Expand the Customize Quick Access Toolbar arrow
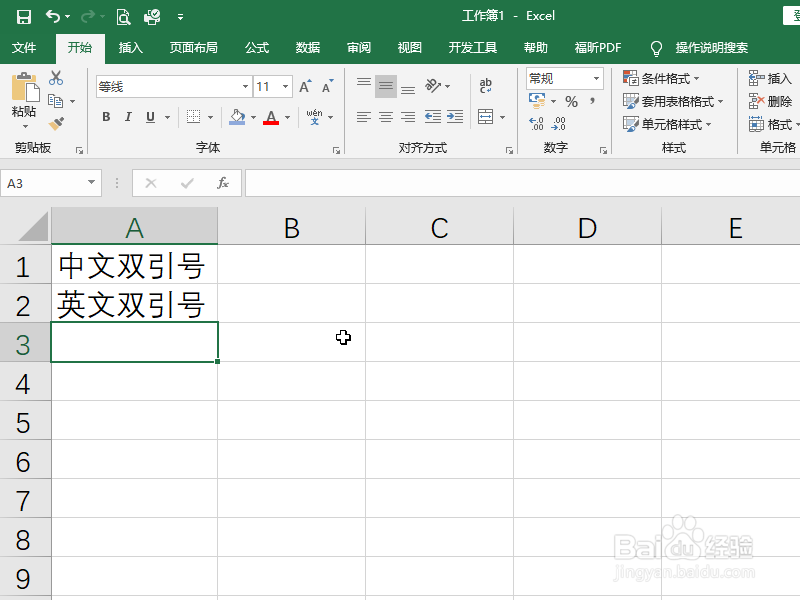Screen dimensions: 800x600 180,17
